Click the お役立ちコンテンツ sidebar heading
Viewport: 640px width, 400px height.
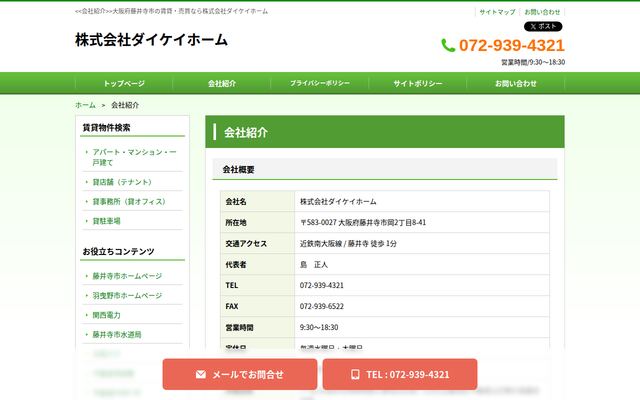pyautogui.click(x=118, y=252)
